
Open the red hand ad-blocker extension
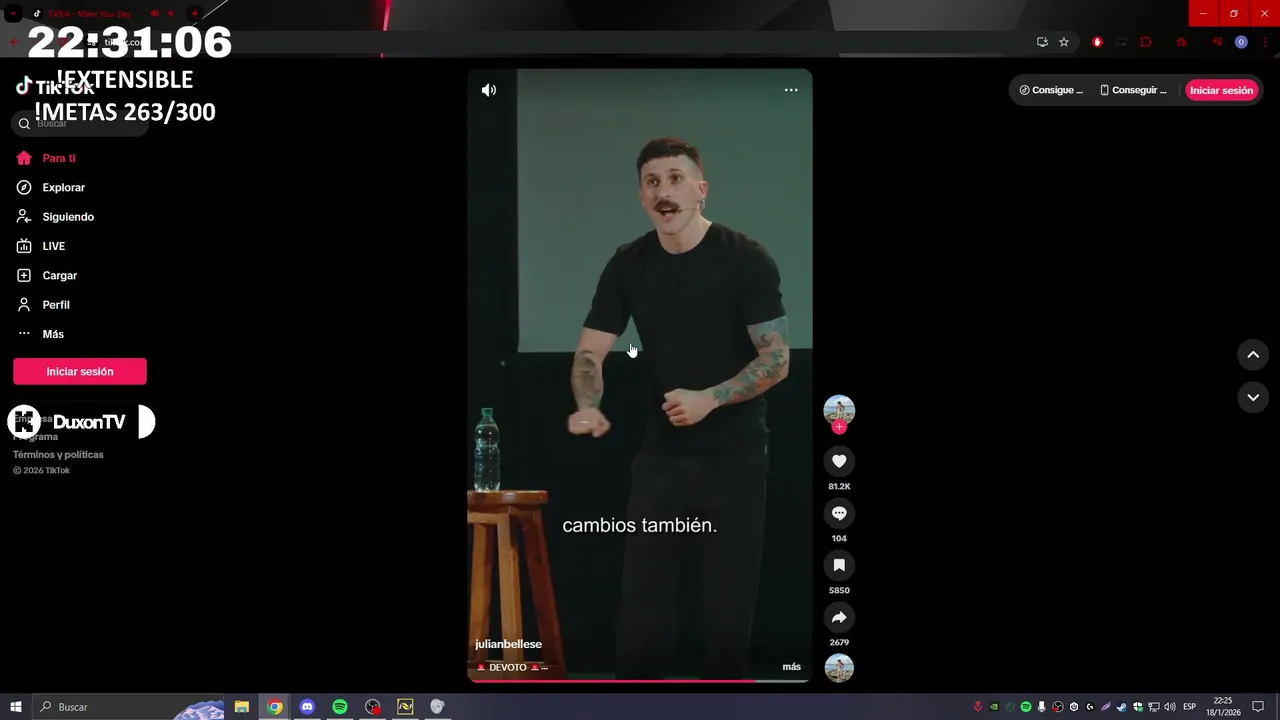pyautogui.click(x=1098, y=42)
